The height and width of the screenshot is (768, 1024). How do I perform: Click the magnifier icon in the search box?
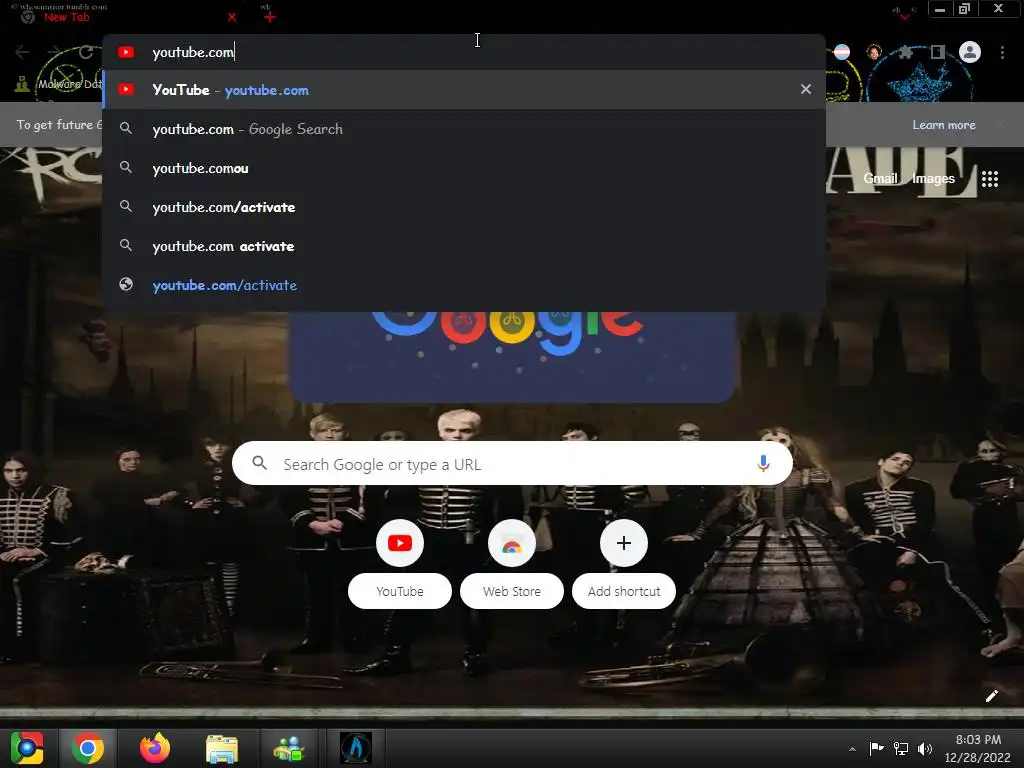[259, 463]
